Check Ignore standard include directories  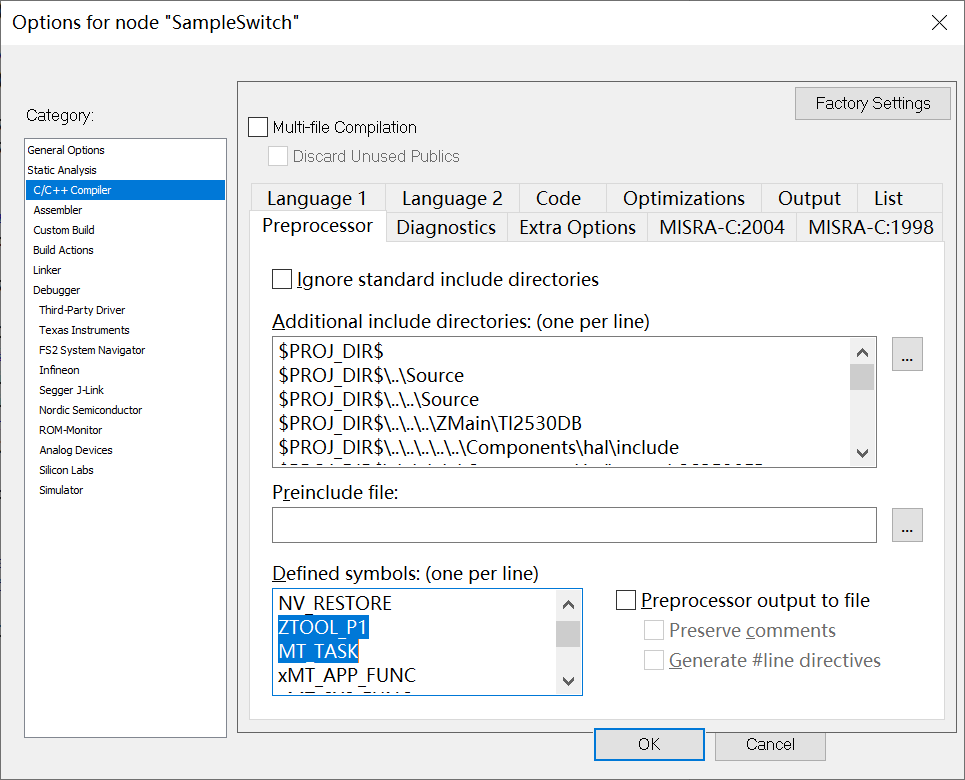tap(282, 279)
